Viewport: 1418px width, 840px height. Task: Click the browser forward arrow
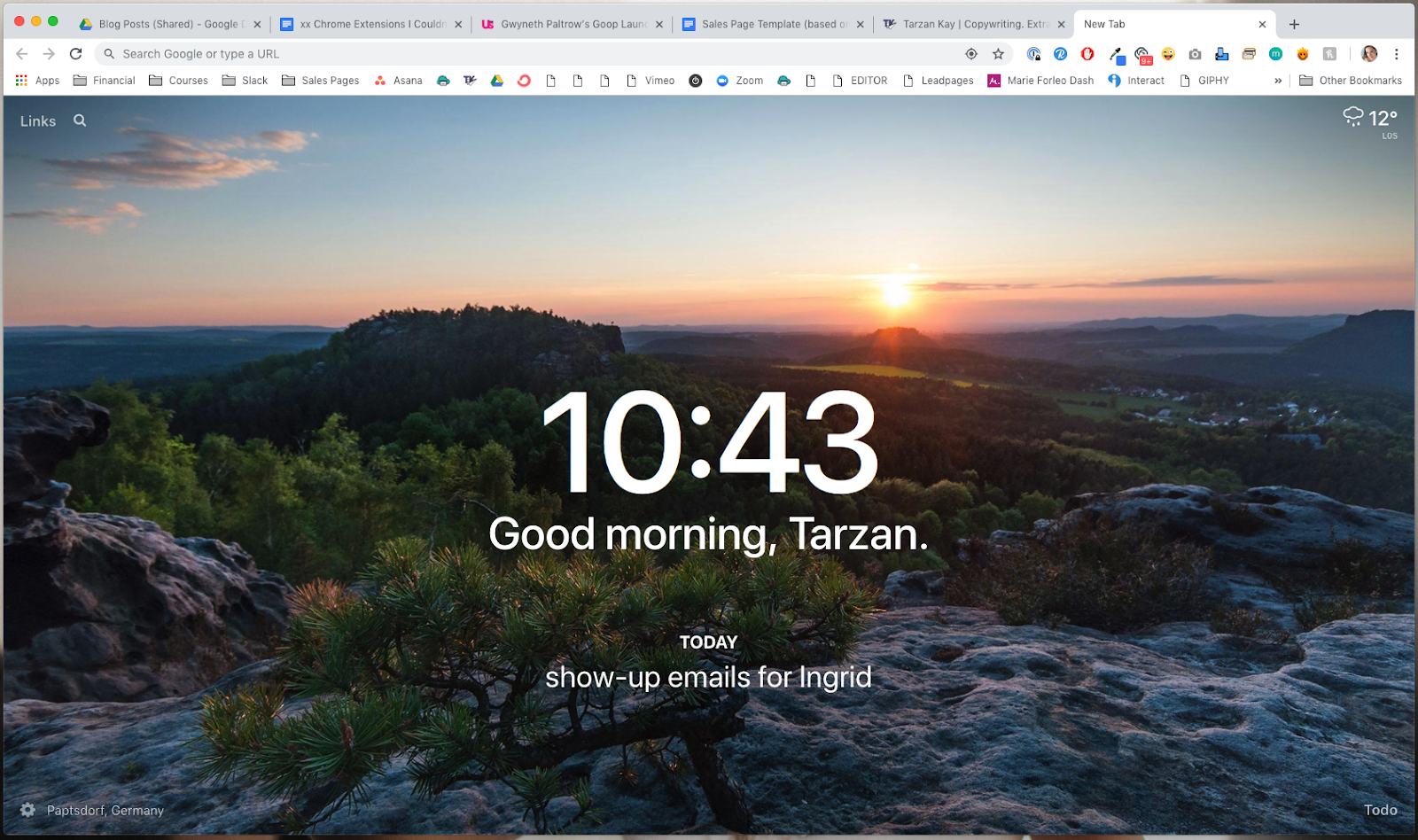point(49,54)
